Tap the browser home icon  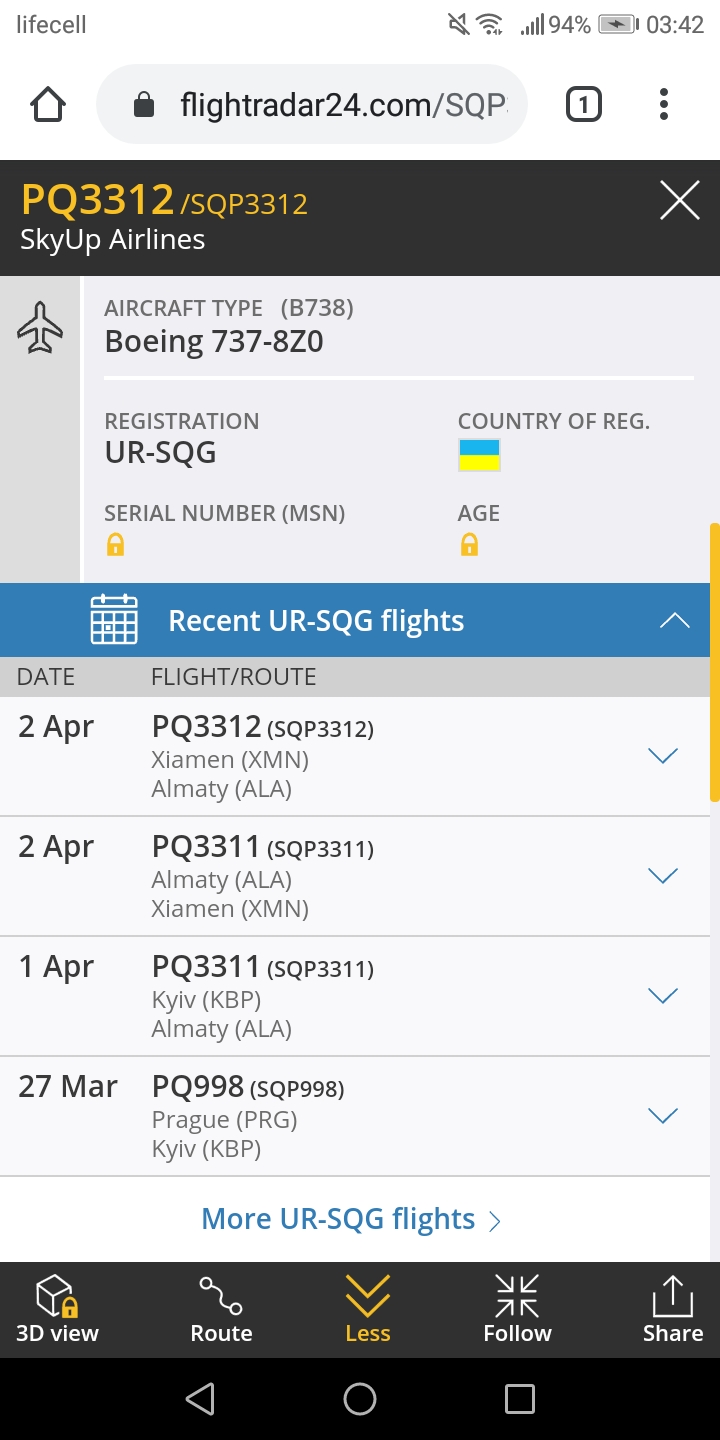pyautogui.click(x=48, y=105)
